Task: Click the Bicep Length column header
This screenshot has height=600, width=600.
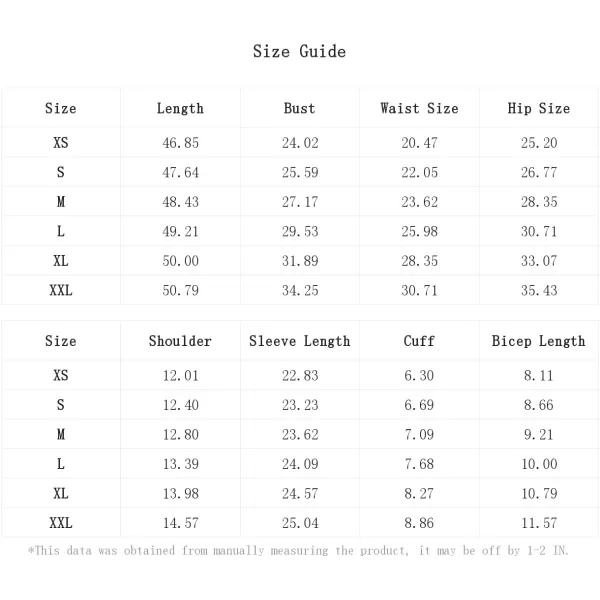Action: pos(539,341)
